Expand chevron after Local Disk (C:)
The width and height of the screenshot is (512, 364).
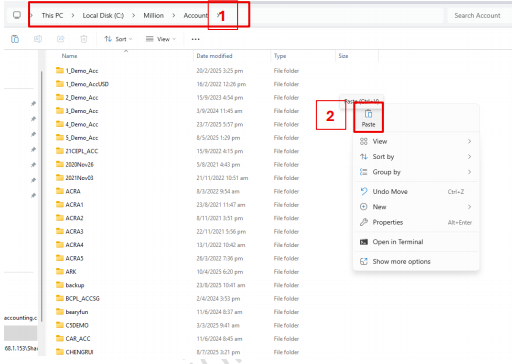coord(133,15)
